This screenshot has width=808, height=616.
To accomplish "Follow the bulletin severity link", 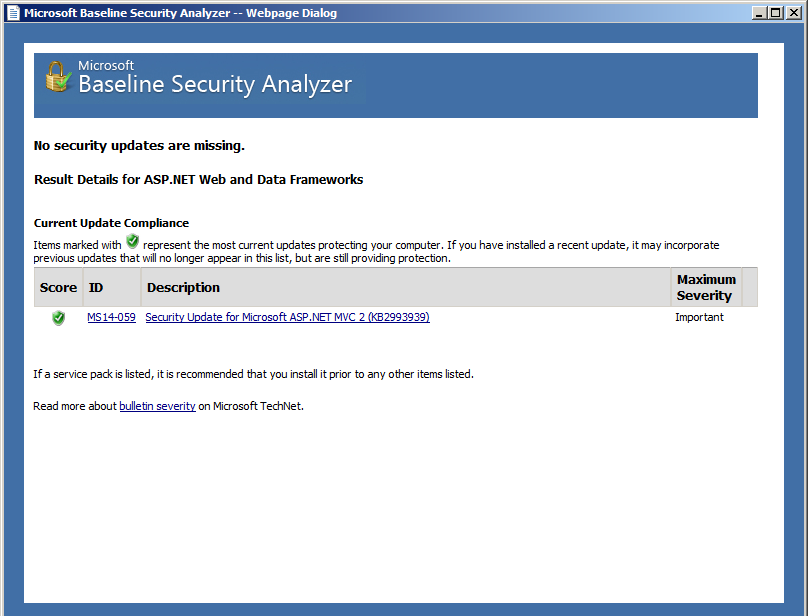I will [x=157, y=406].
